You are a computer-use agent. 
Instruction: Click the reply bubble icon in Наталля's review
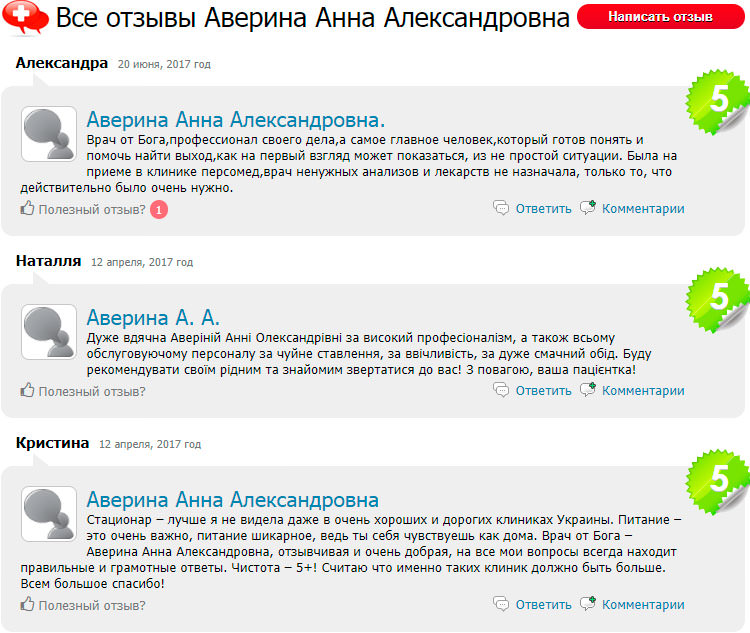(501, 390)
